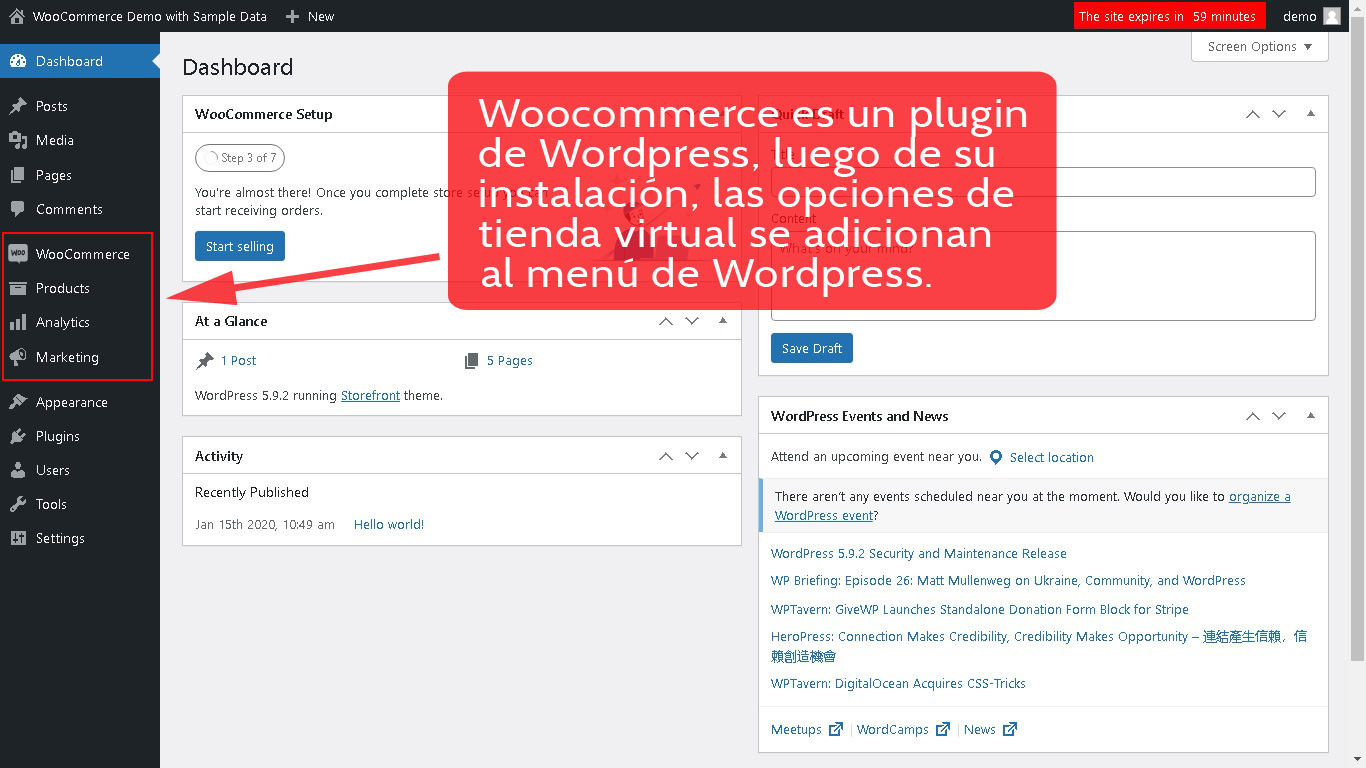Open the Storefront theme link
This screenshot has width=1366, height=768.
[370, 395]
